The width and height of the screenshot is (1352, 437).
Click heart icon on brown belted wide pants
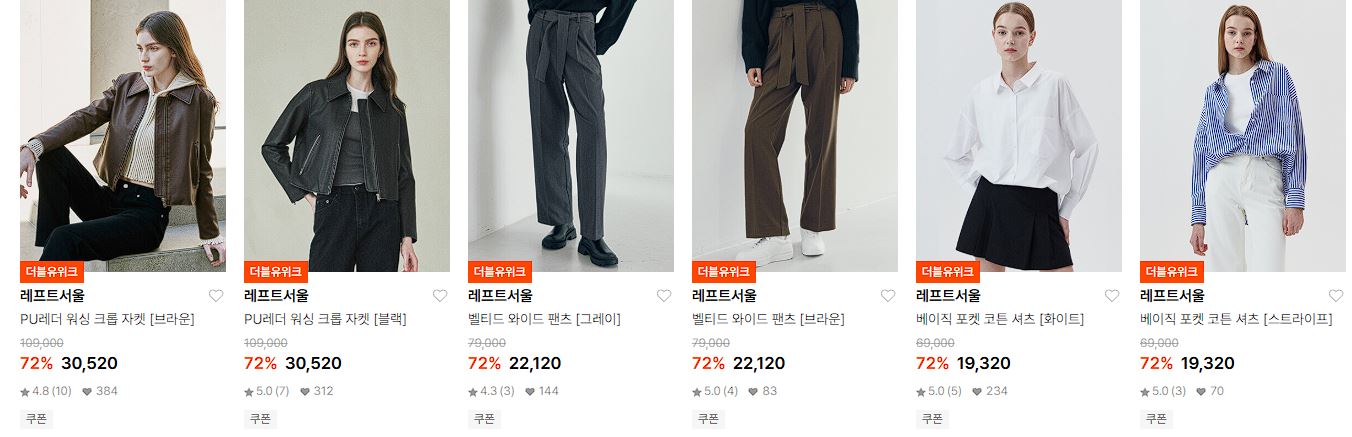click(888, 296)
